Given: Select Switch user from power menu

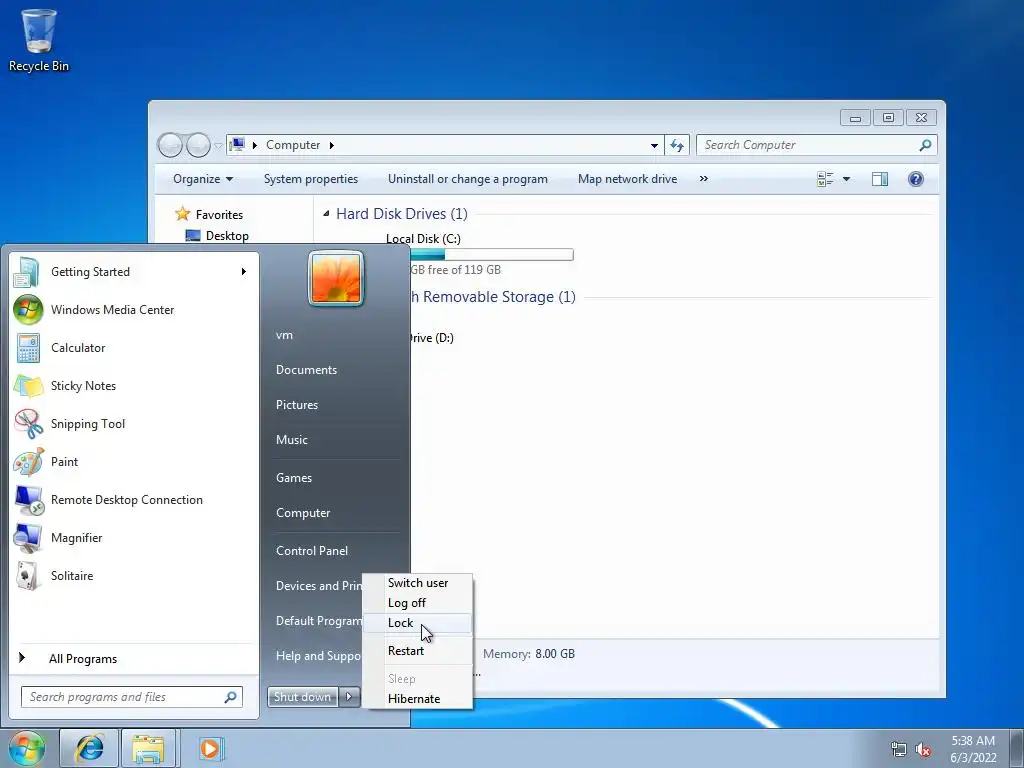Looking at the screenshot, I should (x=418, y=583).
